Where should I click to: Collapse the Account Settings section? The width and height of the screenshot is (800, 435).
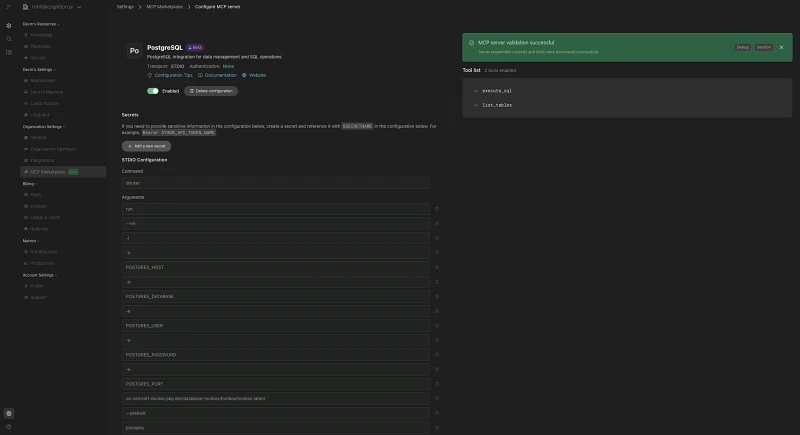click(40, 275)
